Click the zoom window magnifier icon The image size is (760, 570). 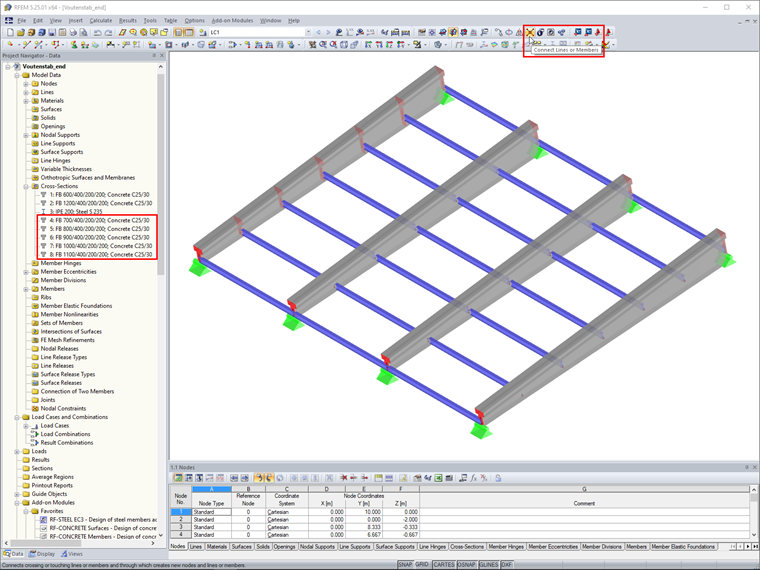[323, 45]
